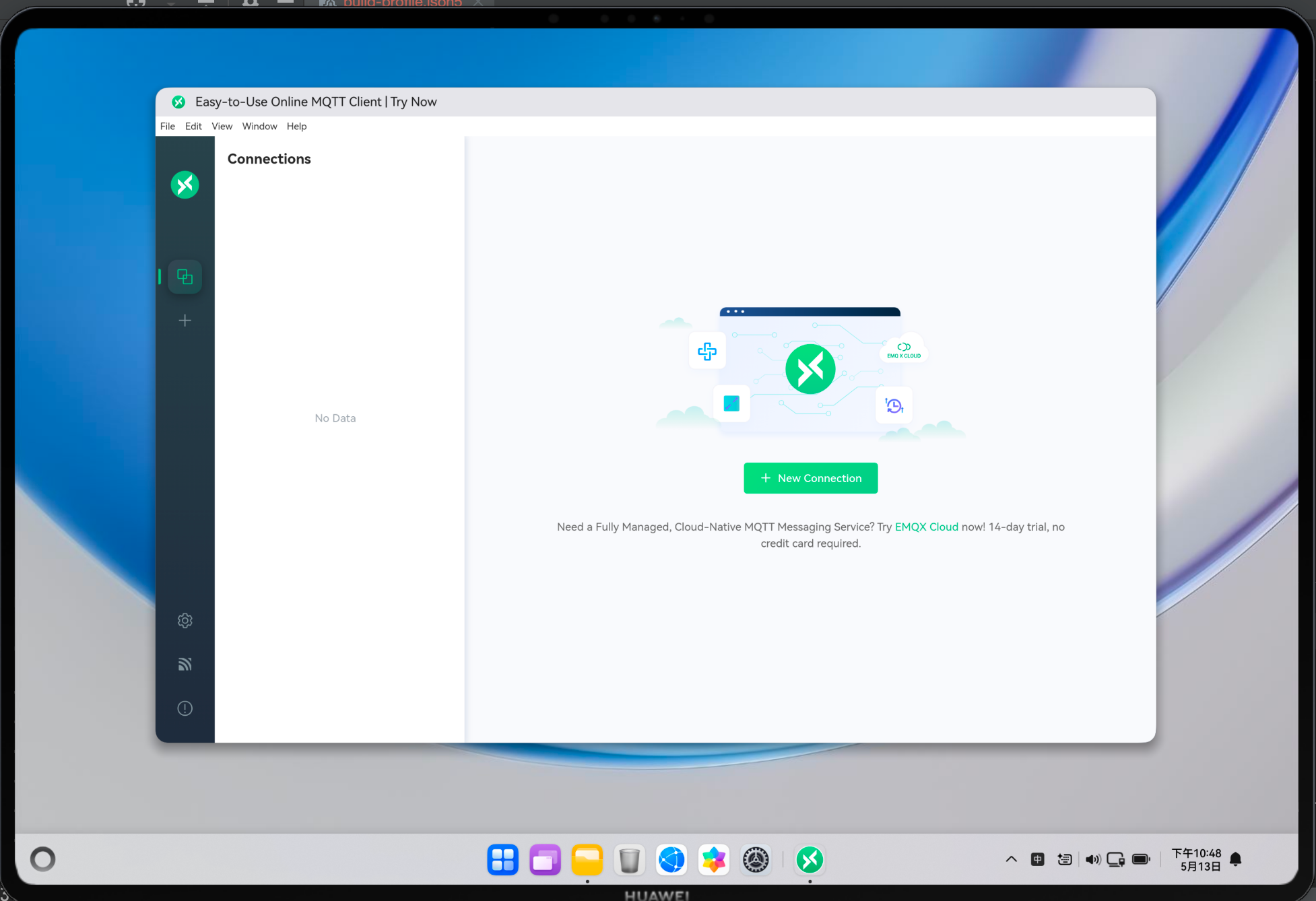Open the volume control in the tray
1316x901 pixels.
tap(1092, 859)
